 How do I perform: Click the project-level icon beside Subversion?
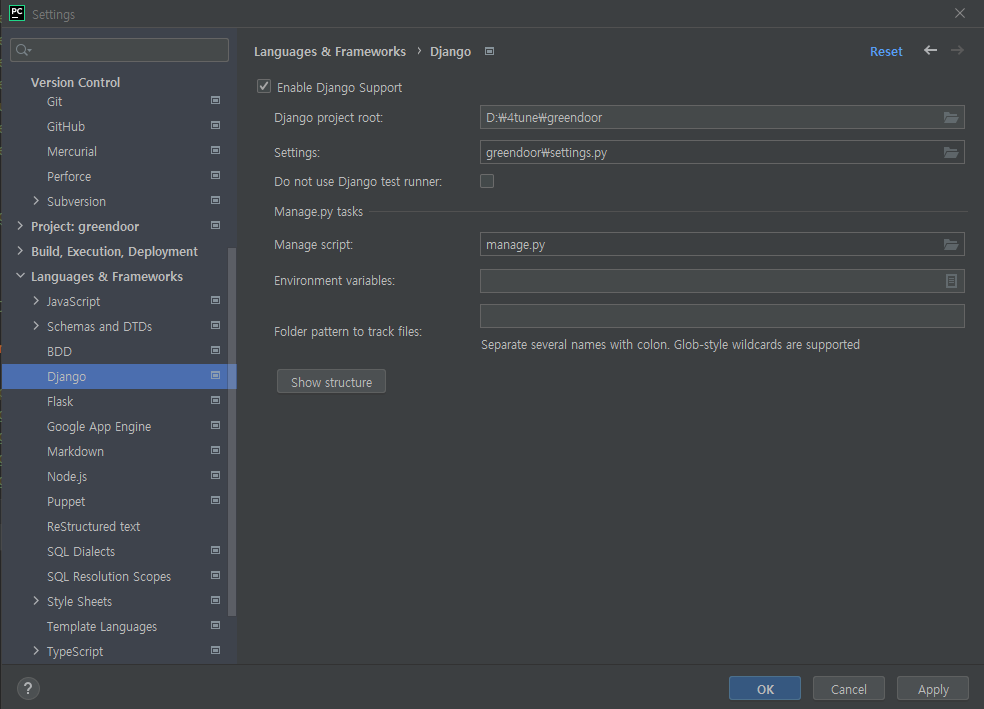click(215, 200)
